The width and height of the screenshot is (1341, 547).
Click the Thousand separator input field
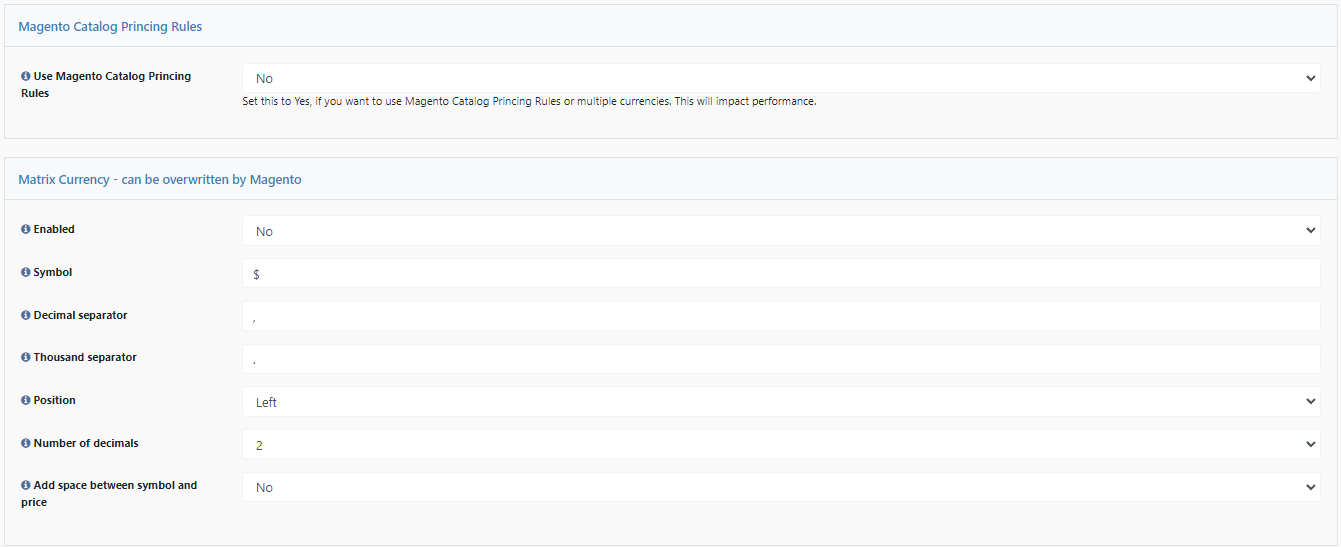pos(781,359)
